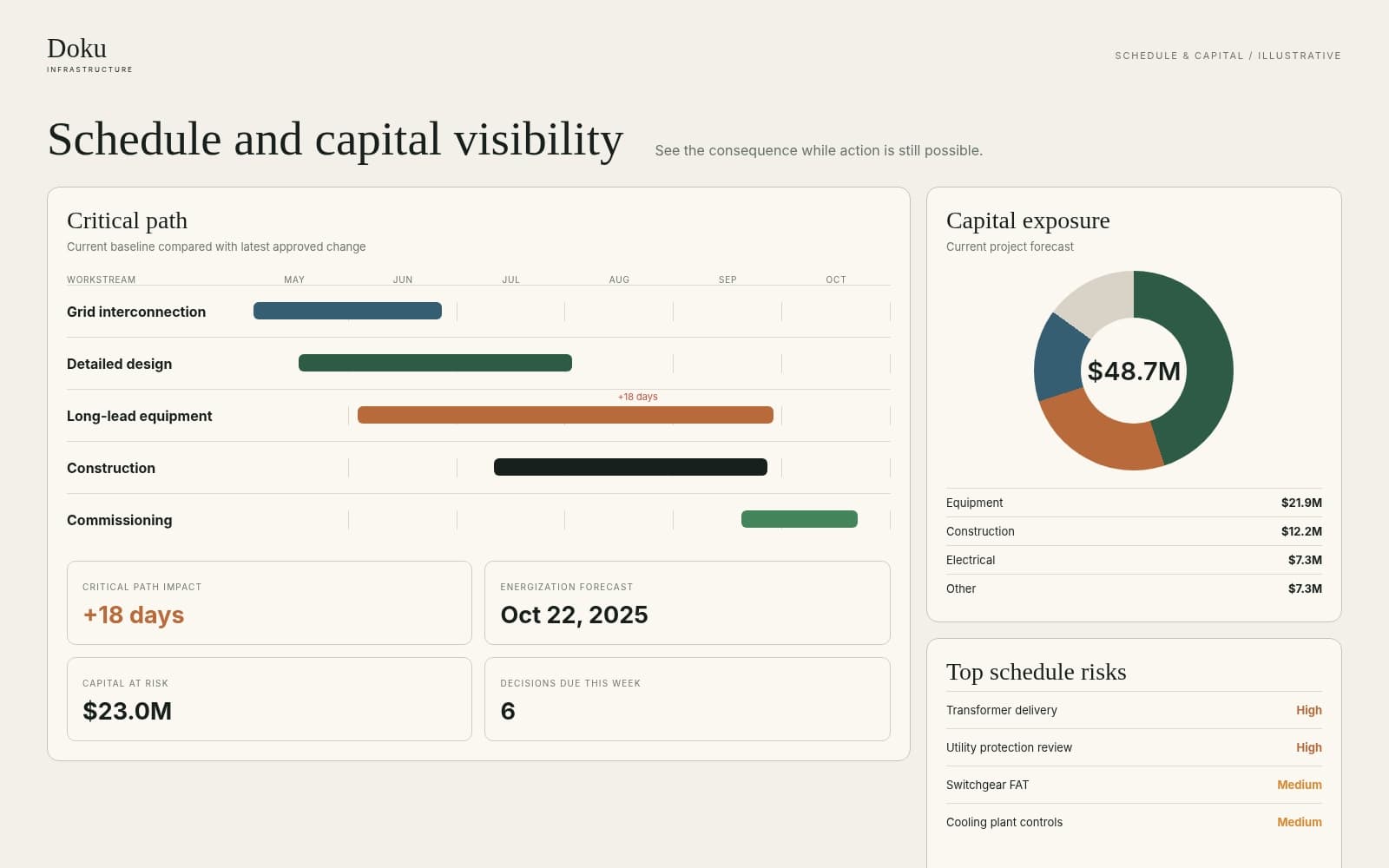
Task: Open the Energization Forecast card
Action: click(x=688, y=602)
